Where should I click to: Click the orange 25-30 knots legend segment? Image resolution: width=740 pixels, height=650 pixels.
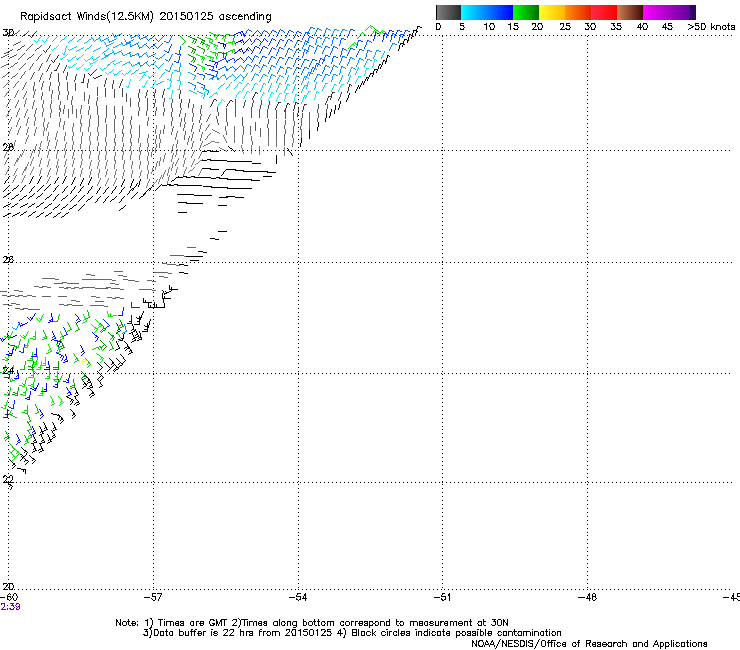tap(578, 12)
